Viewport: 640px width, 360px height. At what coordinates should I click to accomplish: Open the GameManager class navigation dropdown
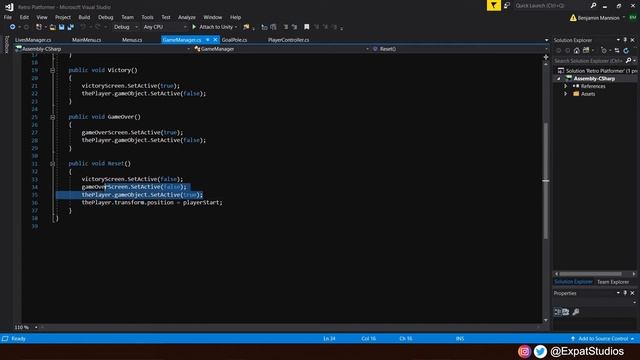tap(281, 49)
